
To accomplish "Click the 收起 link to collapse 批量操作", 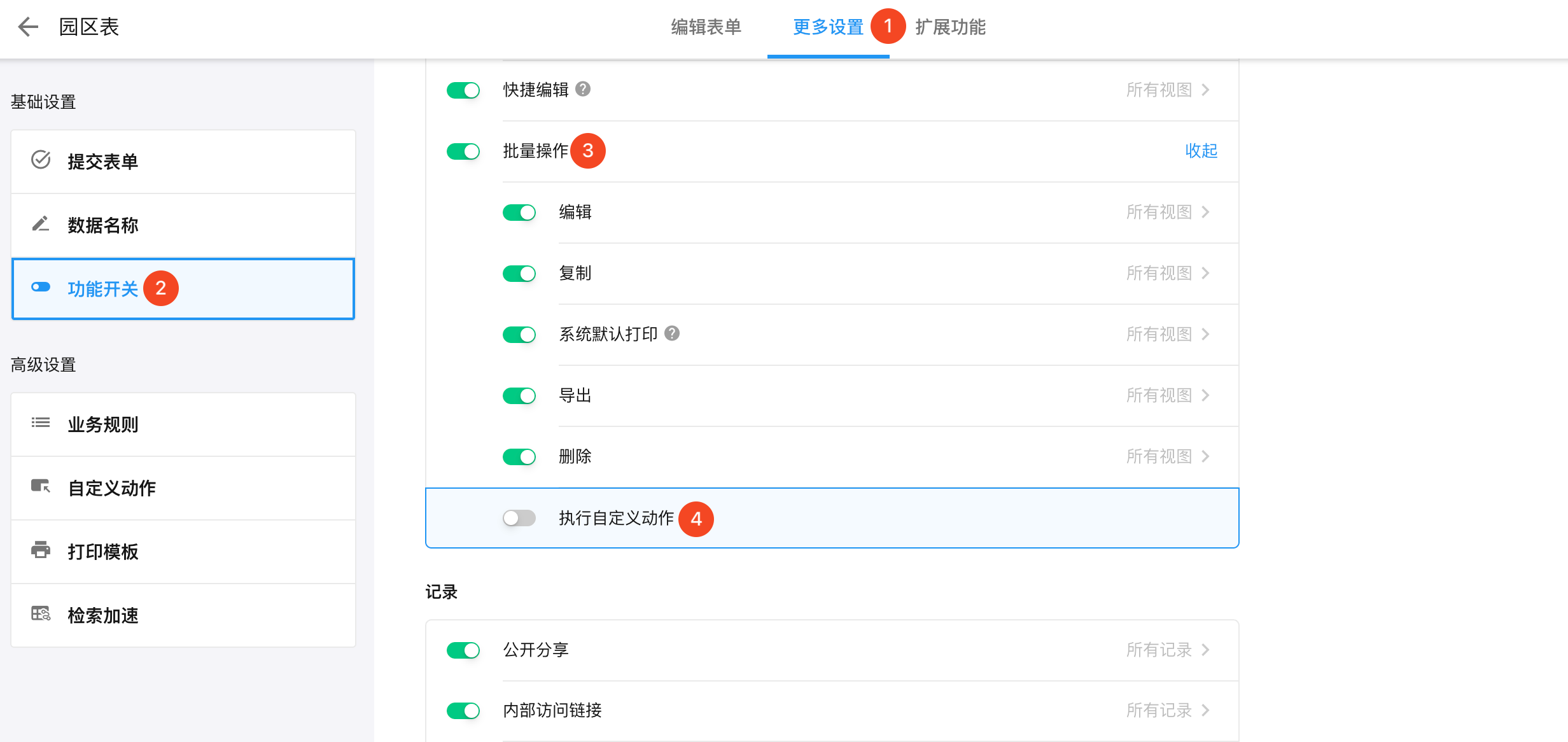I will click(x=1201, y=151).
